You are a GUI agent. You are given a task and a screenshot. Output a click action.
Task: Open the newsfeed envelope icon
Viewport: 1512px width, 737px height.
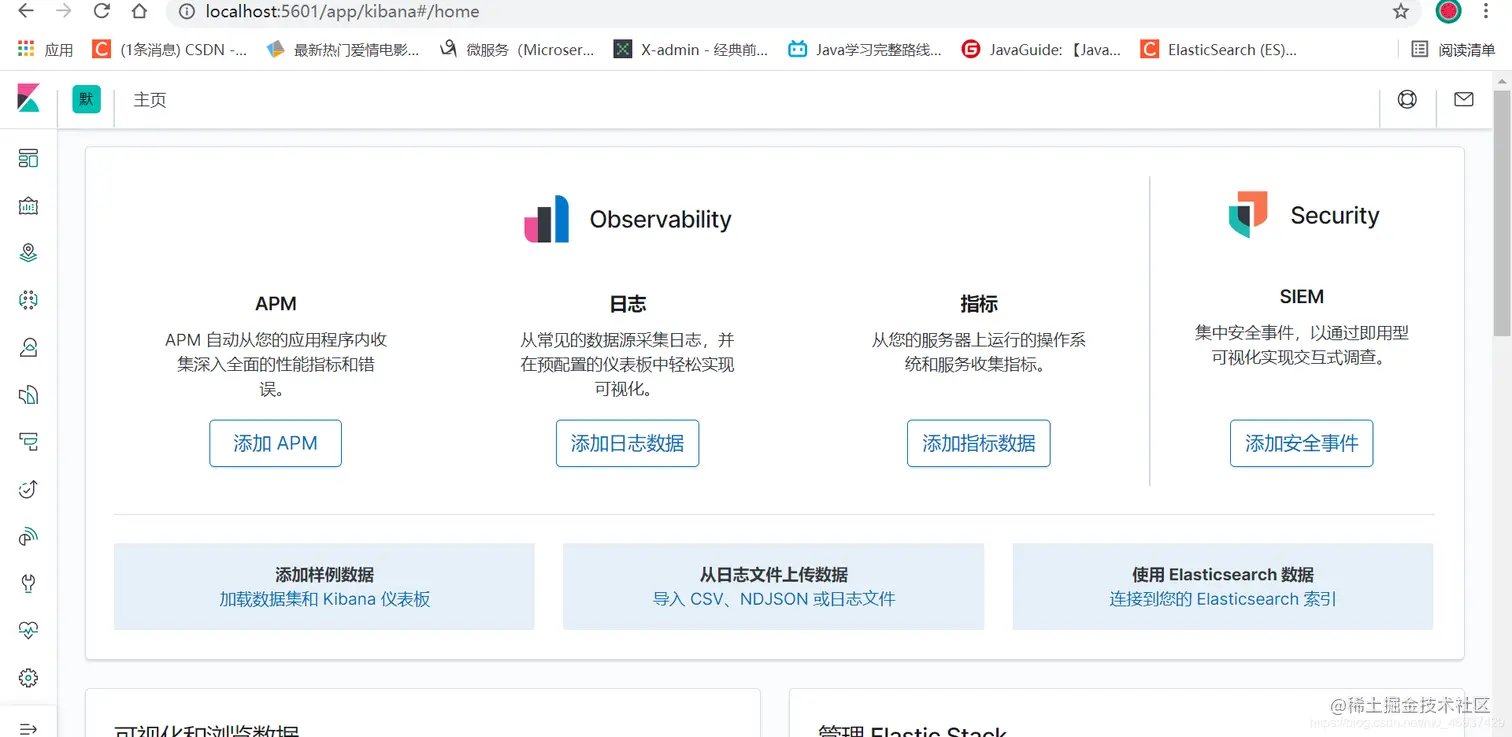coord(1463,99)
